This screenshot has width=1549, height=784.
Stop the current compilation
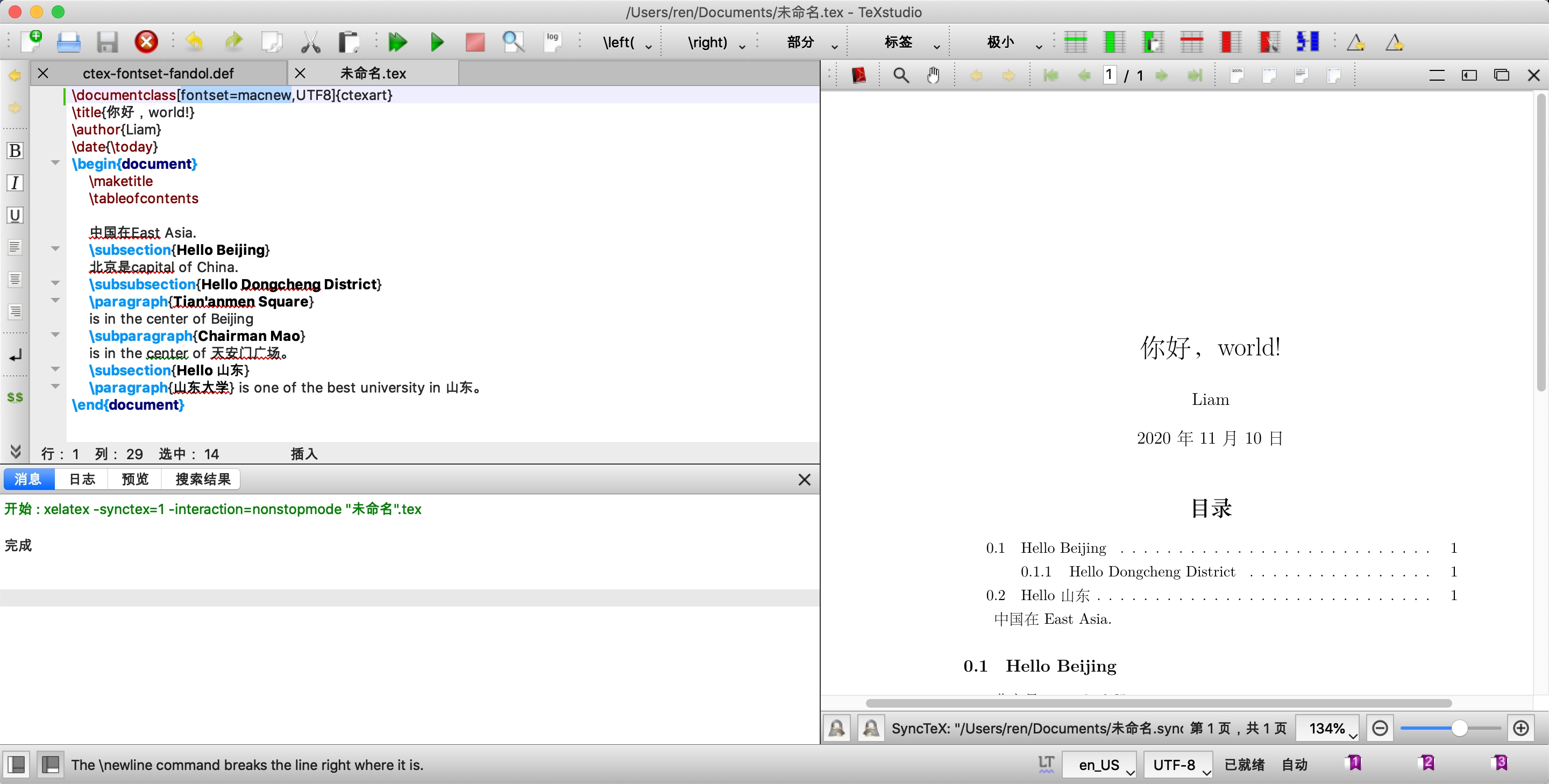[x=474, y=42]
